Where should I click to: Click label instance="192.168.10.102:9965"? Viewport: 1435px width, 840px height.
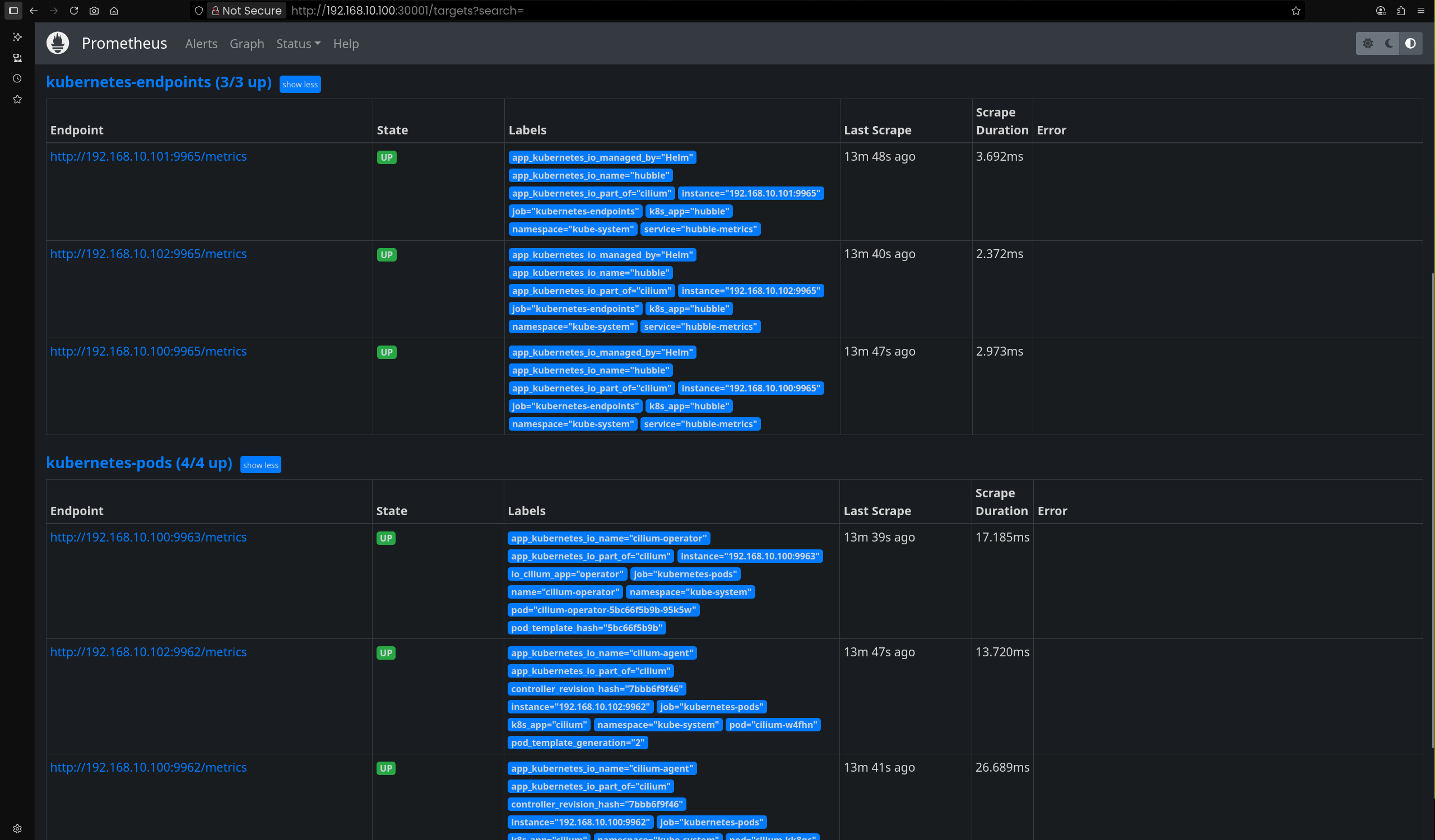coord(750,291)
